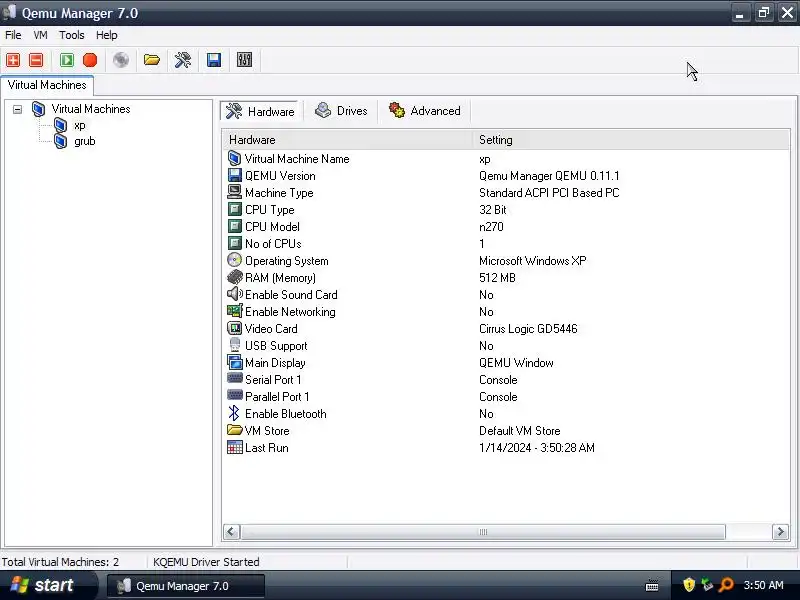Click the Serial Port 1 row
The image size is (800, 600).
[x=506, y=380]
